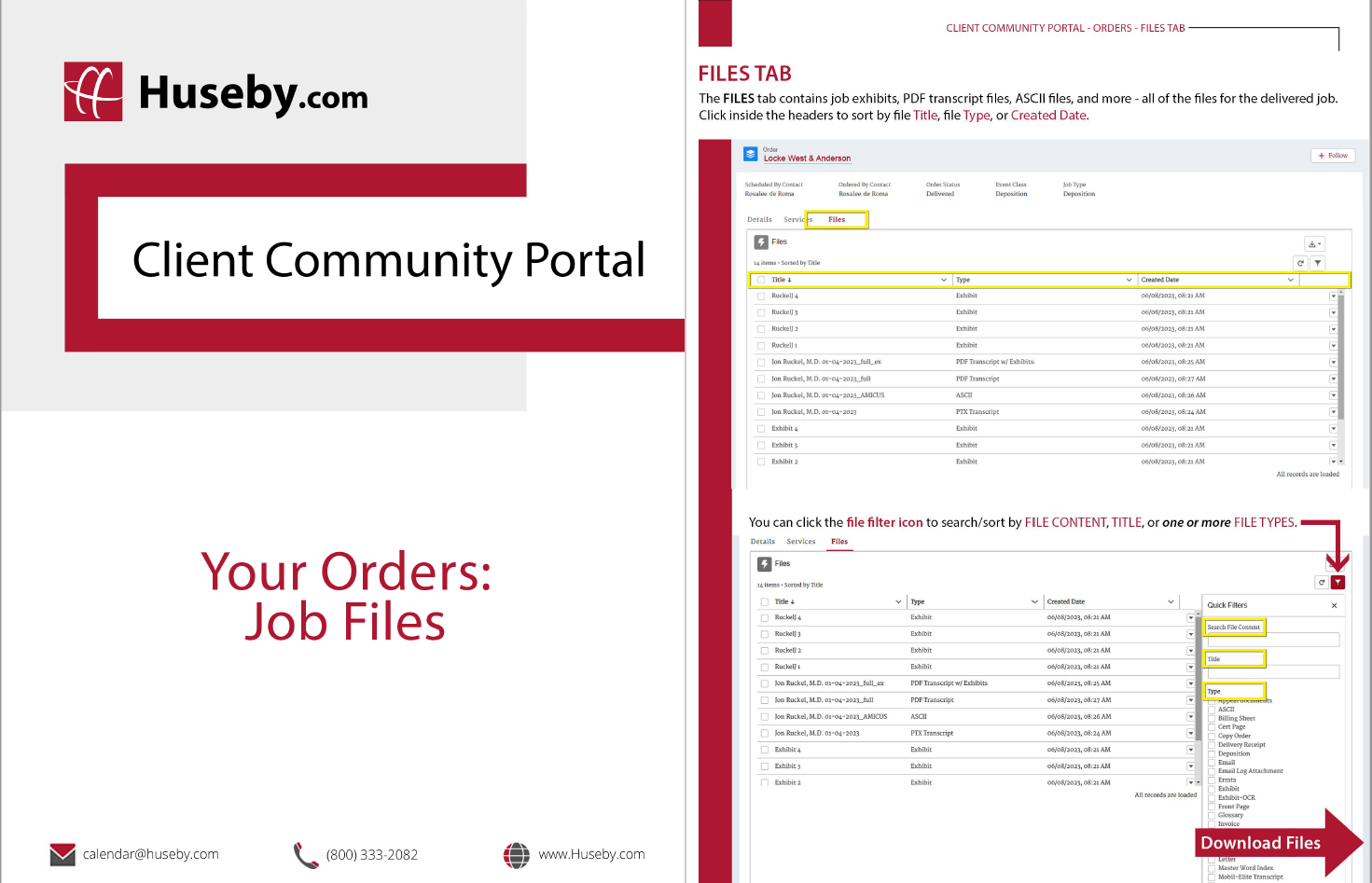1372x883 pixels.
Task: Open row menu for RuckelJ 4 in first list
Action: [x=1333, y=297]
